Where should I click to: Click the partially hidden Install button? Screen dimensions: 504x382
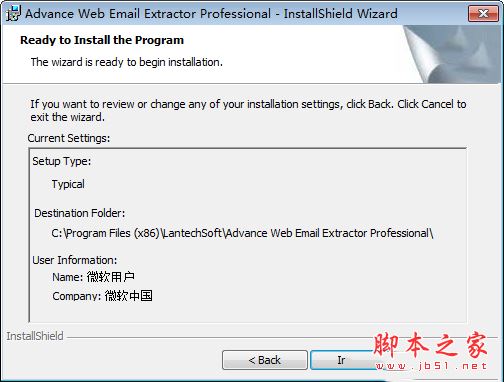click(343, 360)
